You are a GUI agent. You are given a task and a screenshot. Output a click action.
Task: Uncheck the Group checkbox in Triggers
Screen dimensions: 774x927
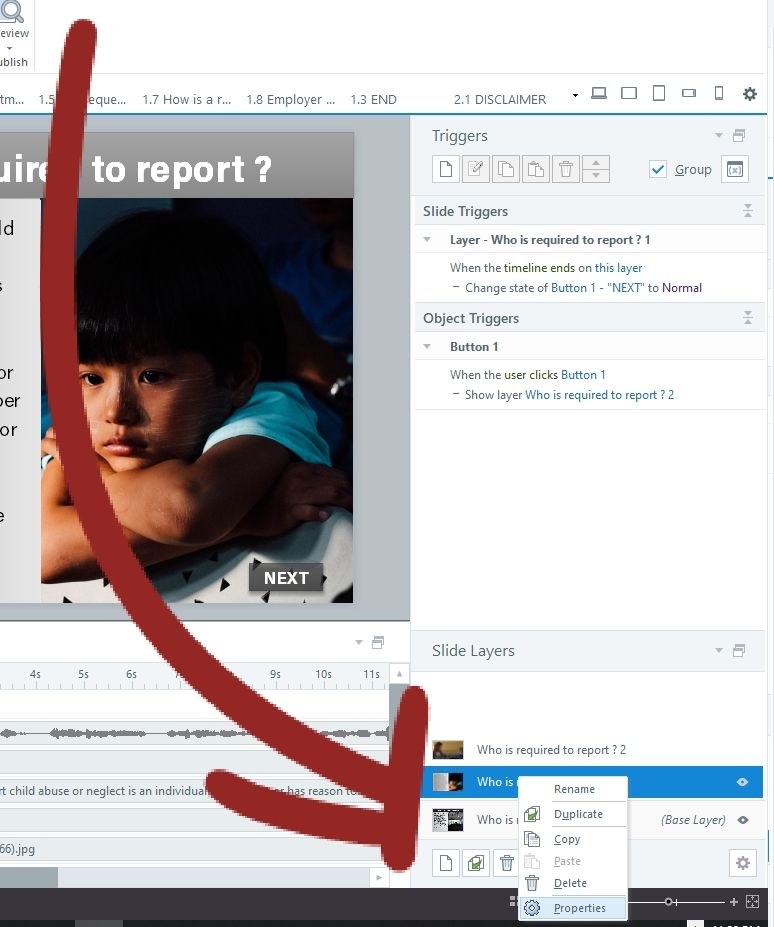658,169
